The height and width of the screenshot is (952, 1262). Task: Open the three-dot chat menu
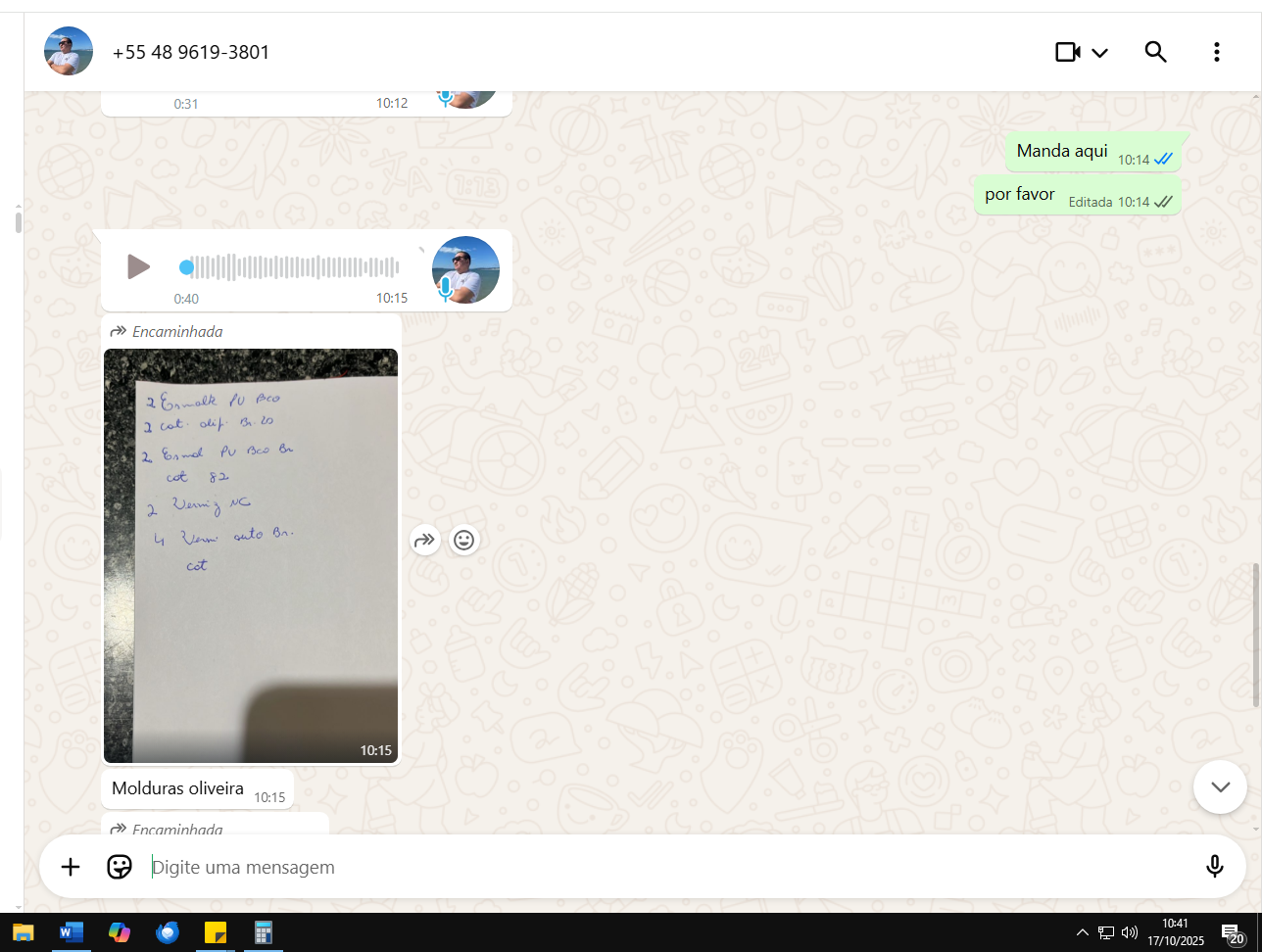coord(1216,52)
